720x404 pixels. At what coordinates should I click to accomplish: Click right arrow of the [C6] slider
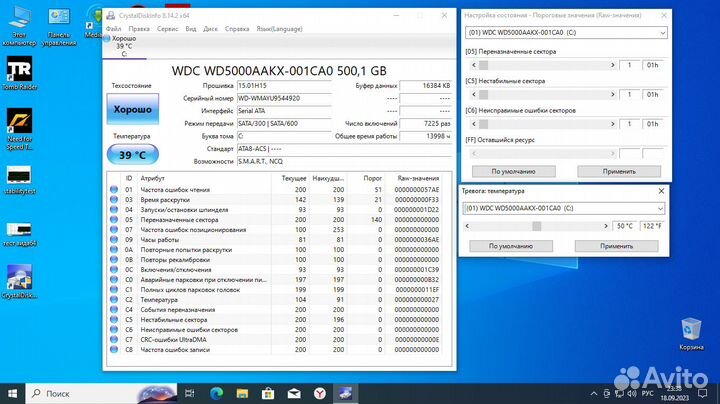pos(613,124)
